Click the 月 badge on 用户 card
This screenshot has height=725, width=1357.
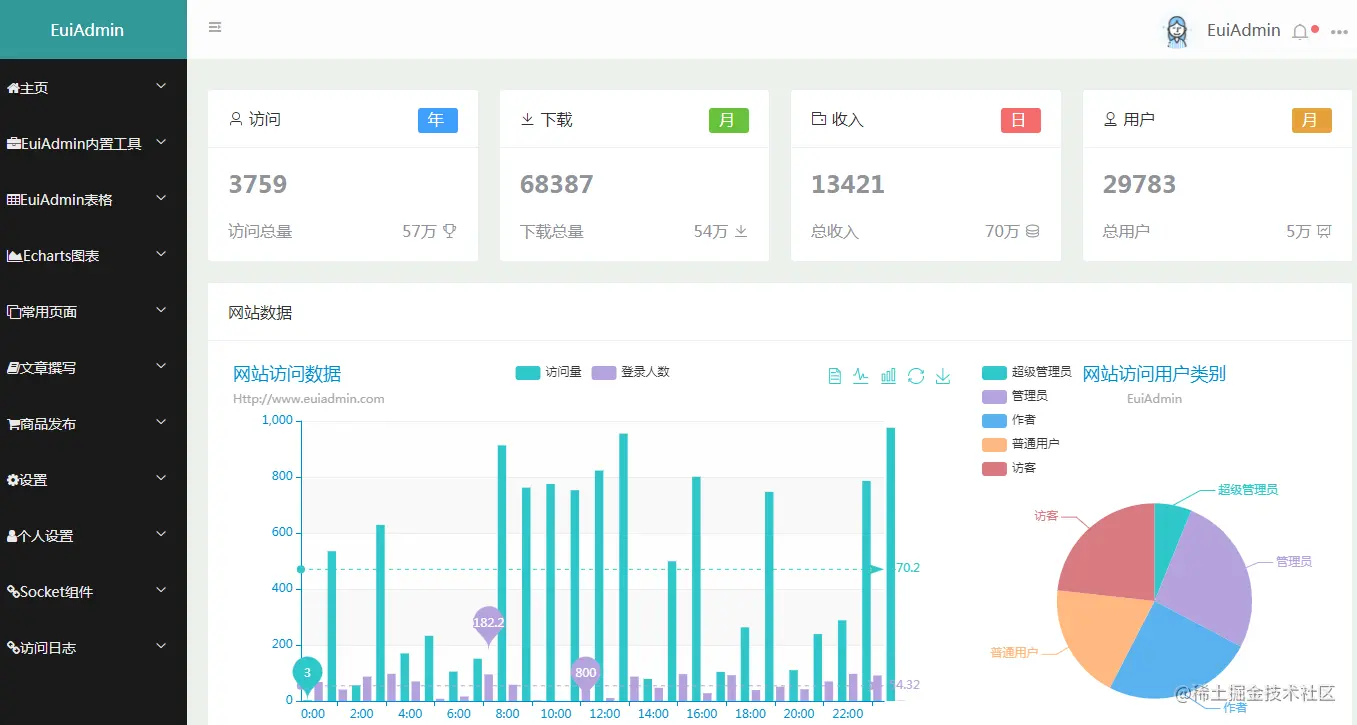1311,120
